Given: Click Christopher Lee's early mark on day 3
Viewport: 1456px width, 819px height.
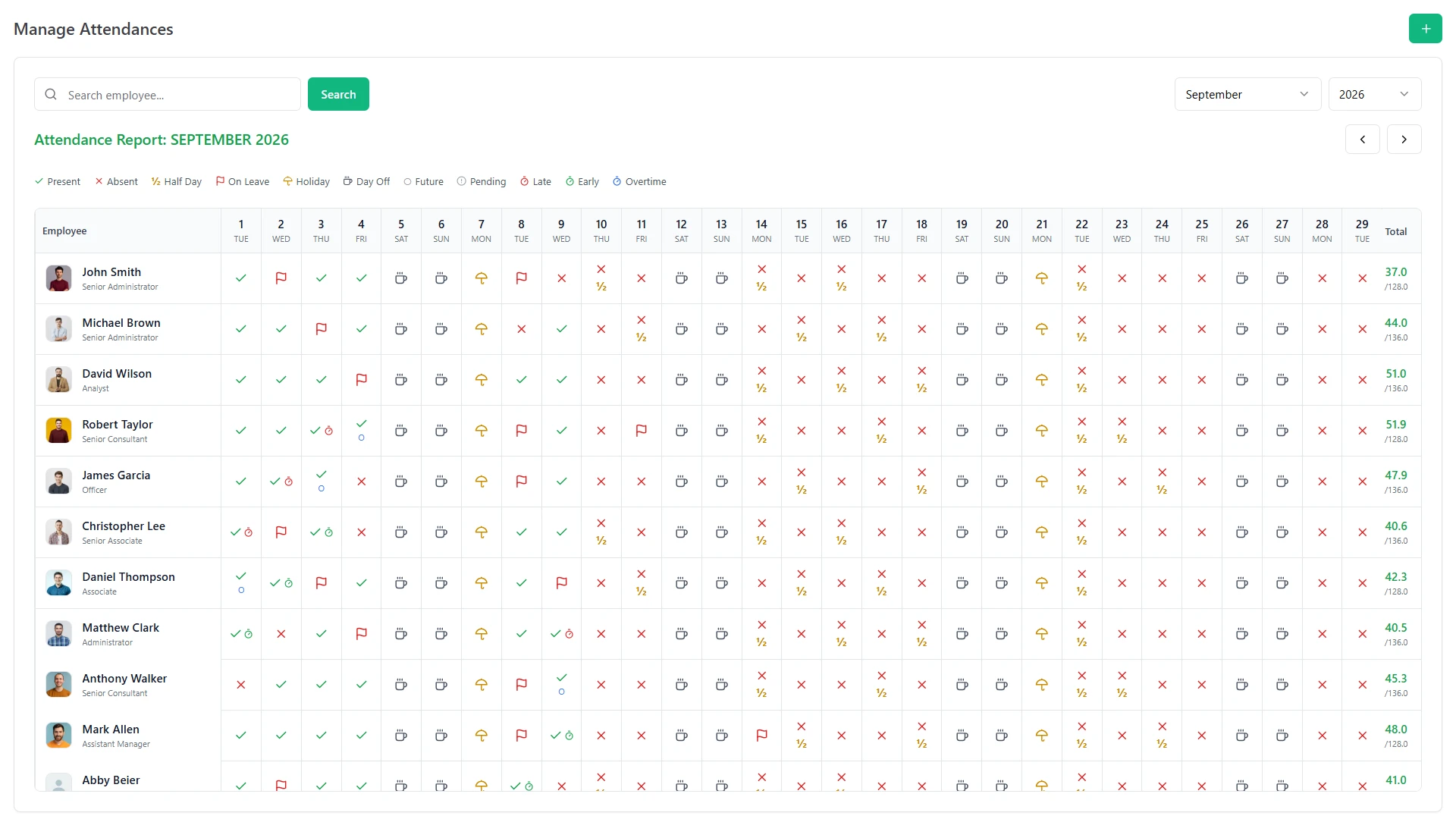Looking at the screenshot, I should [x=329, y=532].
